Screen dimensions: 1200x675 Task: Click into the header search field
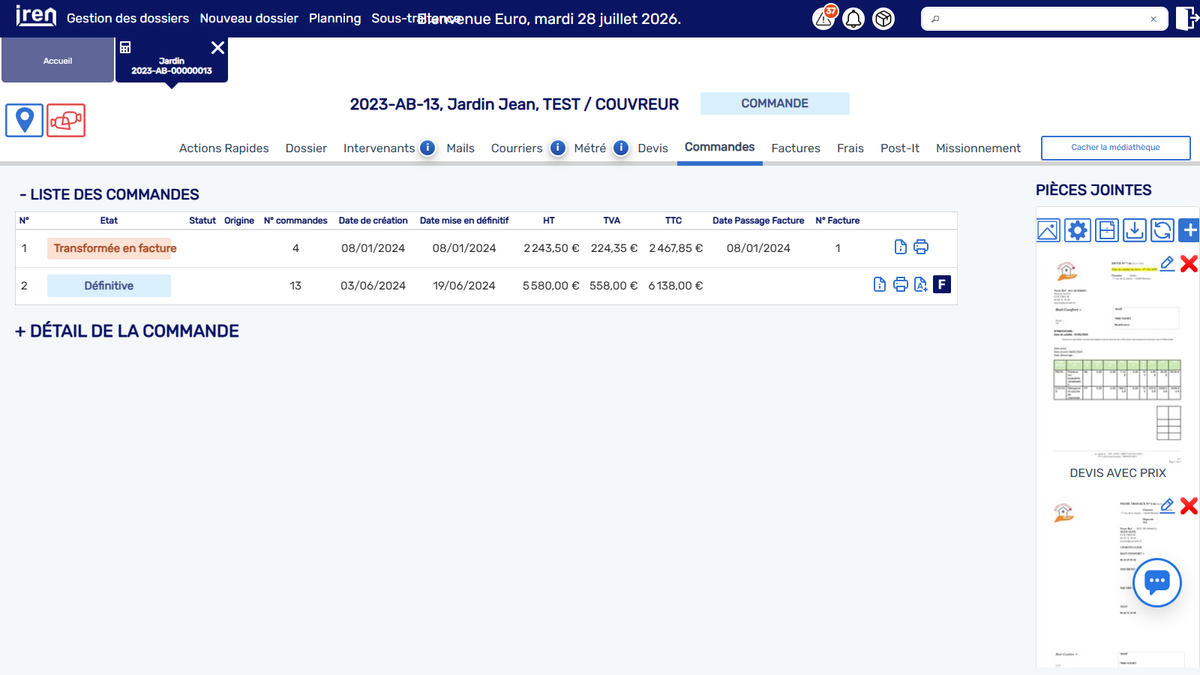click(x=1040, y=19)
